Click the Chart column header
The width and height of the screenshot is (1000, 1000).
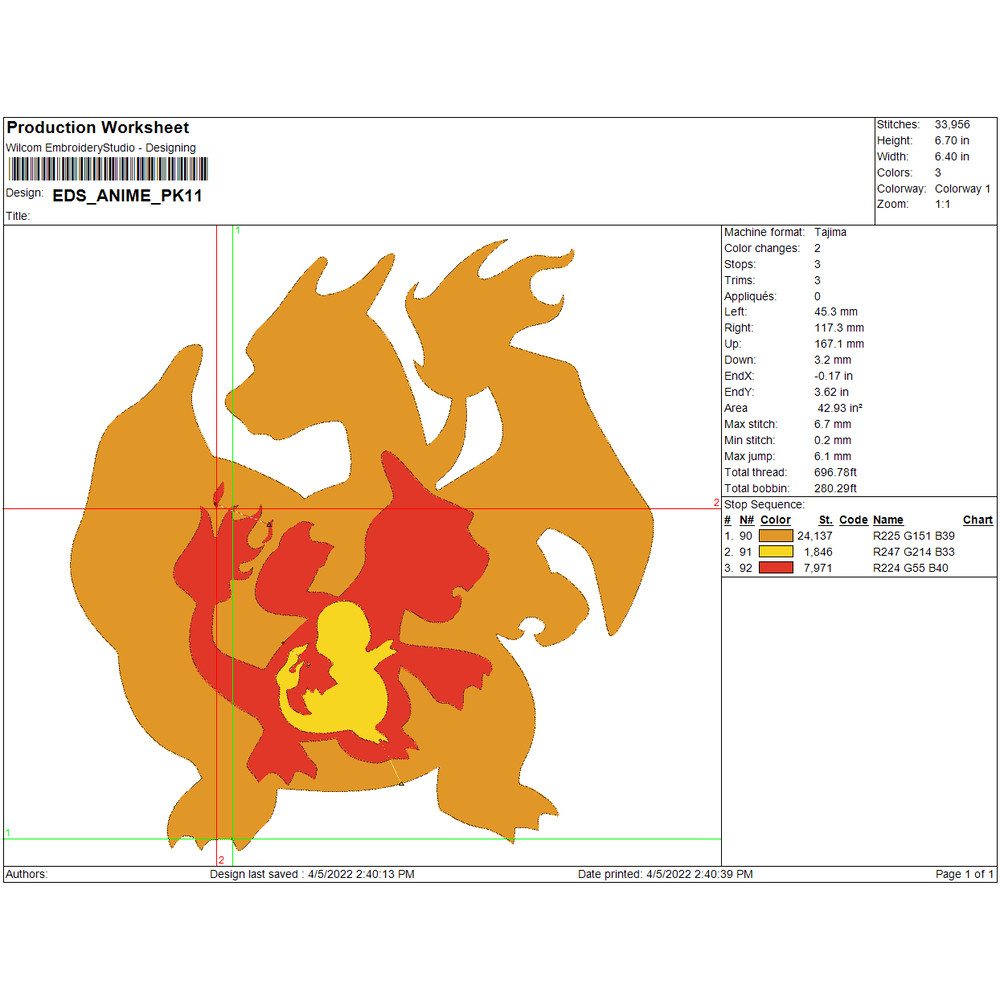pyautogui.click(x=977, y=520)
